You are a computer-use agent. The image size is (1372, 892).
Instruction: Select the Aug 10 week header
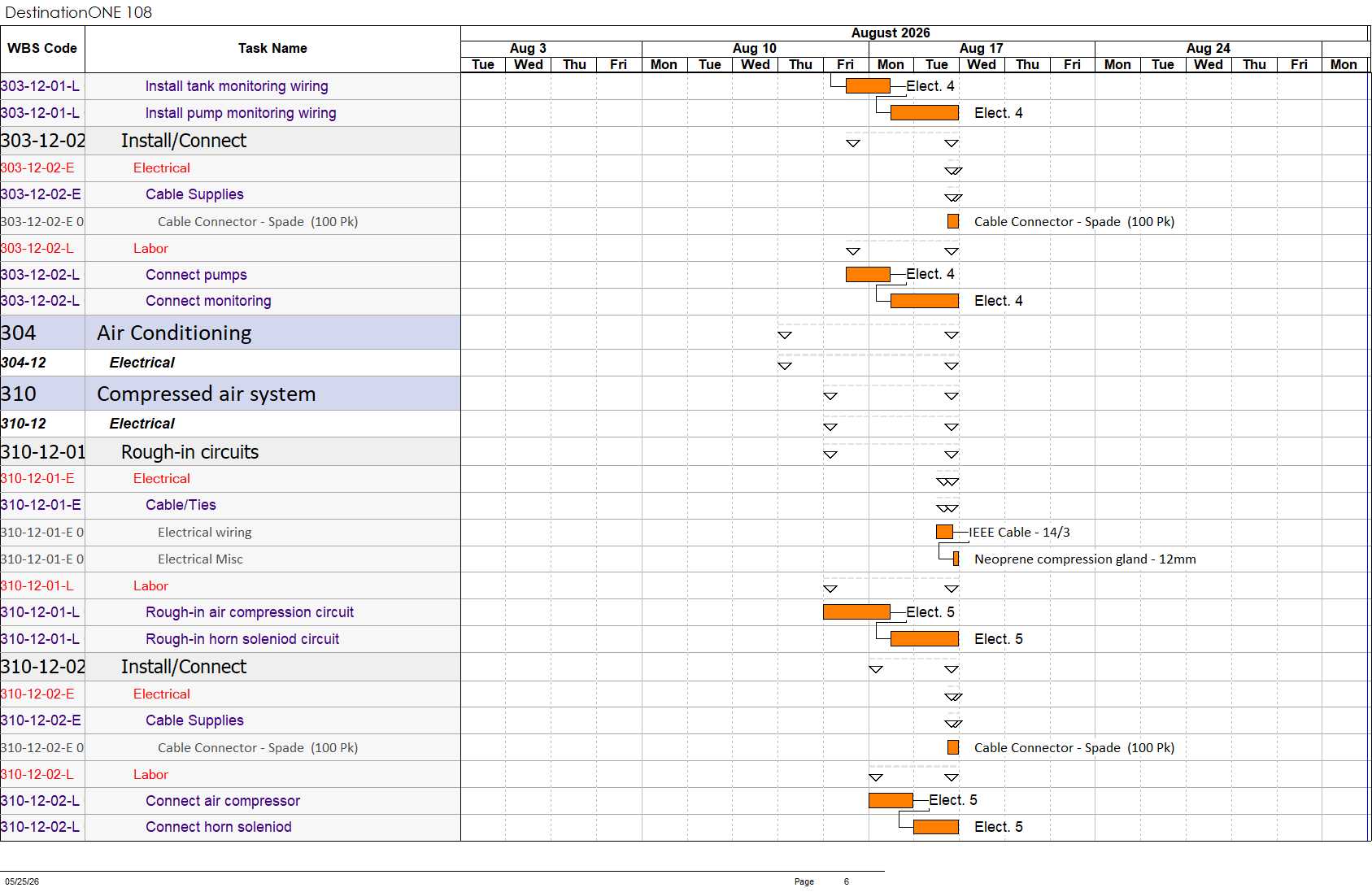[755, 49]
